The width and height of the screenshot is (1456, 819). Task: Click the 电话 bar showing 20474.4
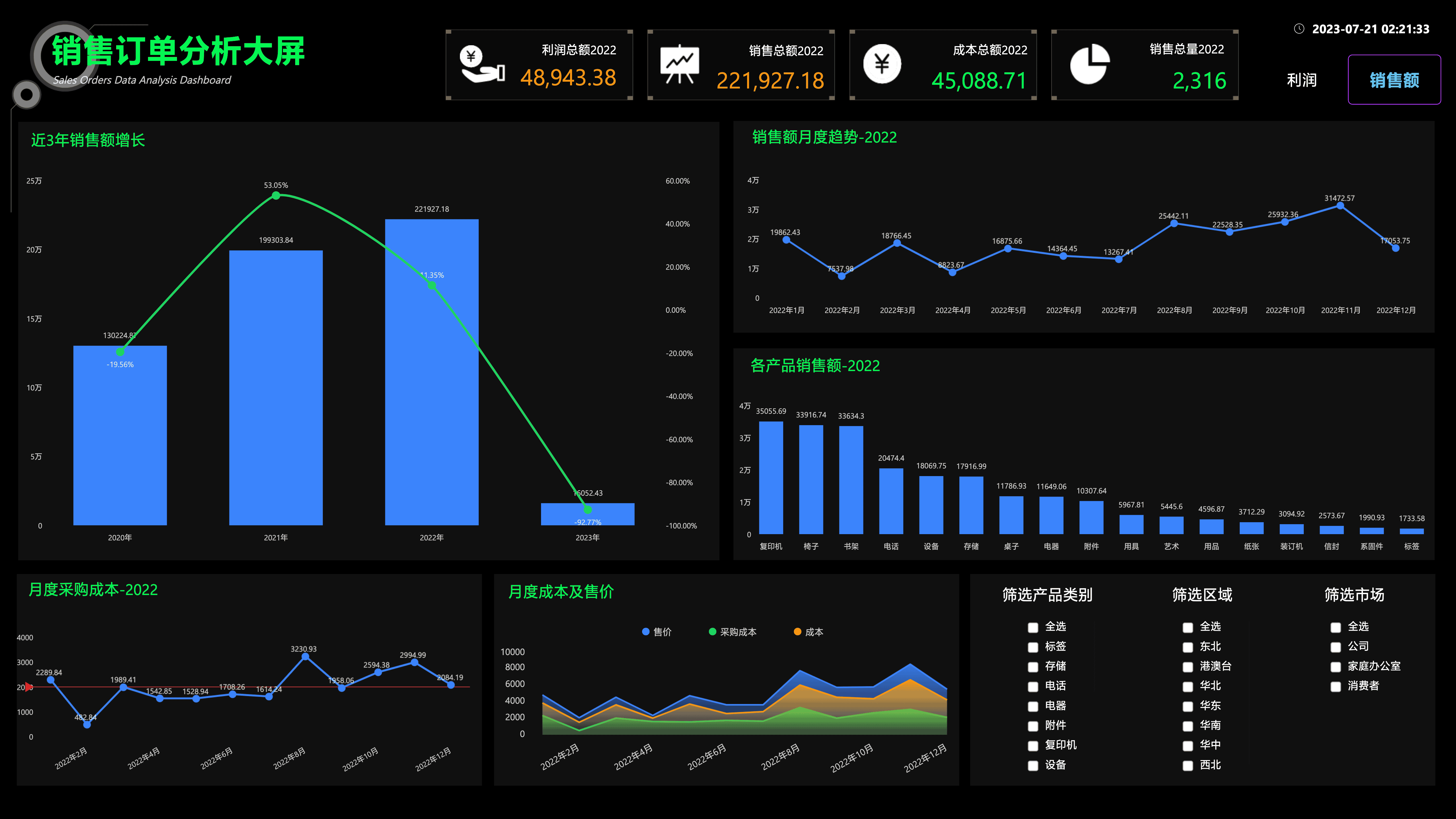point(891,501)
